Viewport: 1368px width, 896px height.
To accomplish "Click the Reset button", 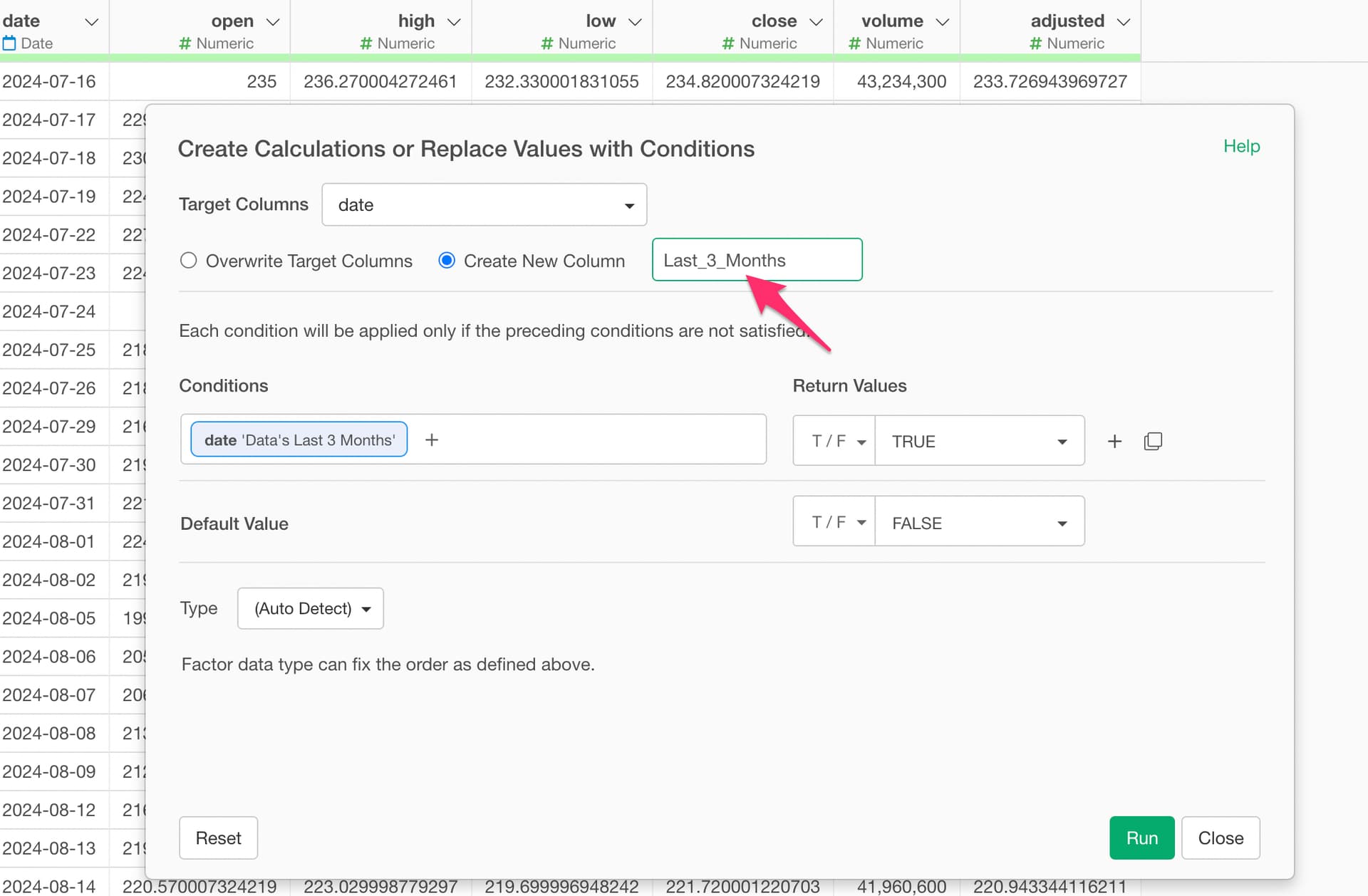I will (218, 838).
